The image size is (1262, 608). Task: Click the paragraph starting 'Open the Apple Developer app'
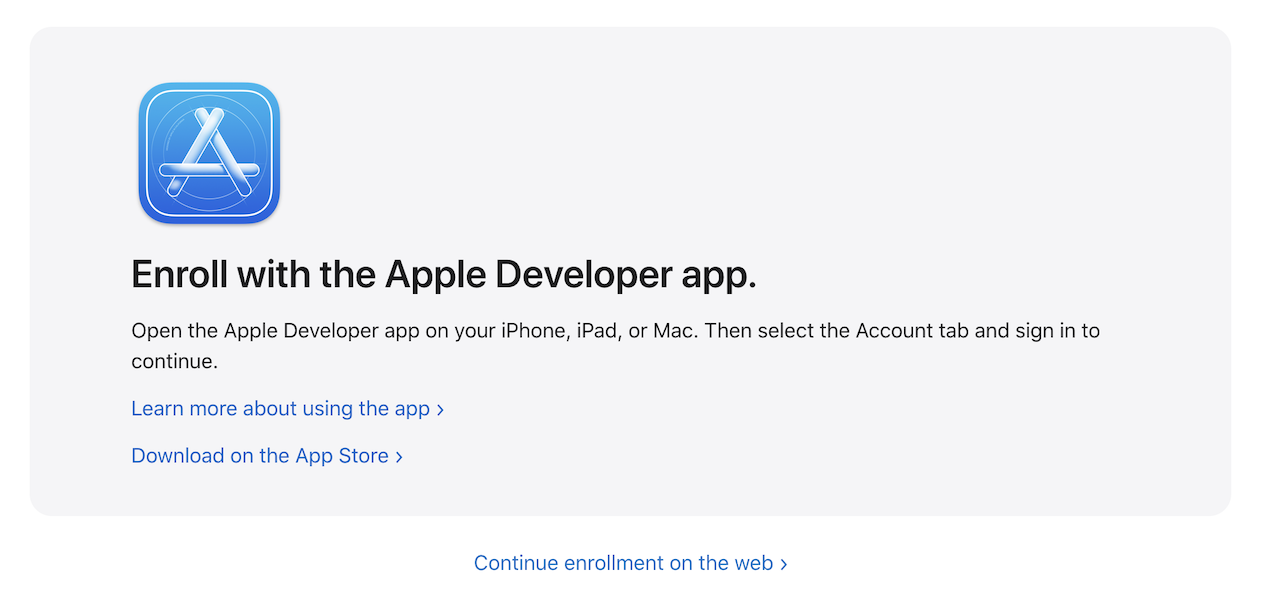[615, 345]
